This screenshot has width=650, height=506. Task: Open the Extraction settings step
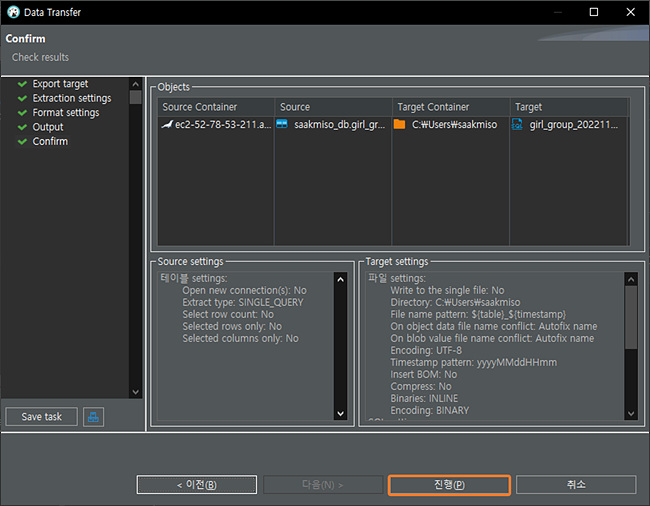72,98
